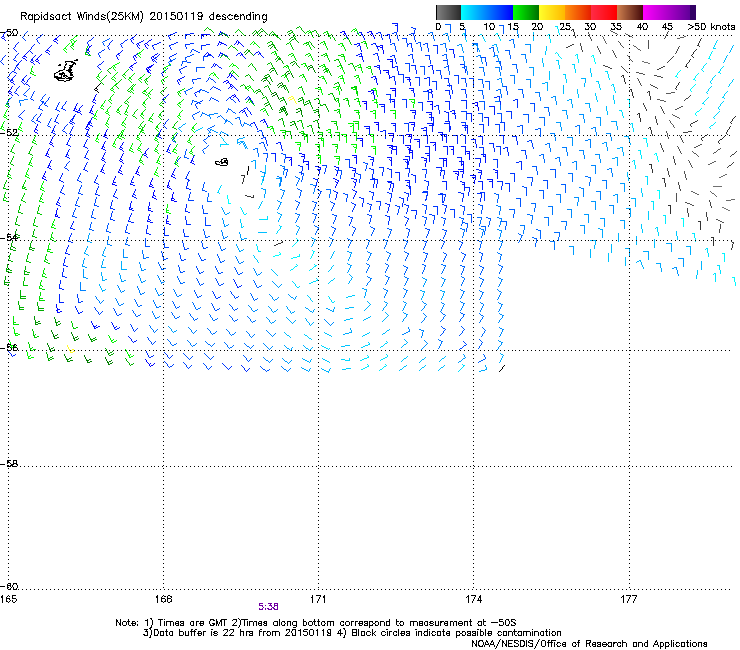
Task: Click the note line about the 22 hr data buffer
Action: pyautogui.click(x=352, y=633)
